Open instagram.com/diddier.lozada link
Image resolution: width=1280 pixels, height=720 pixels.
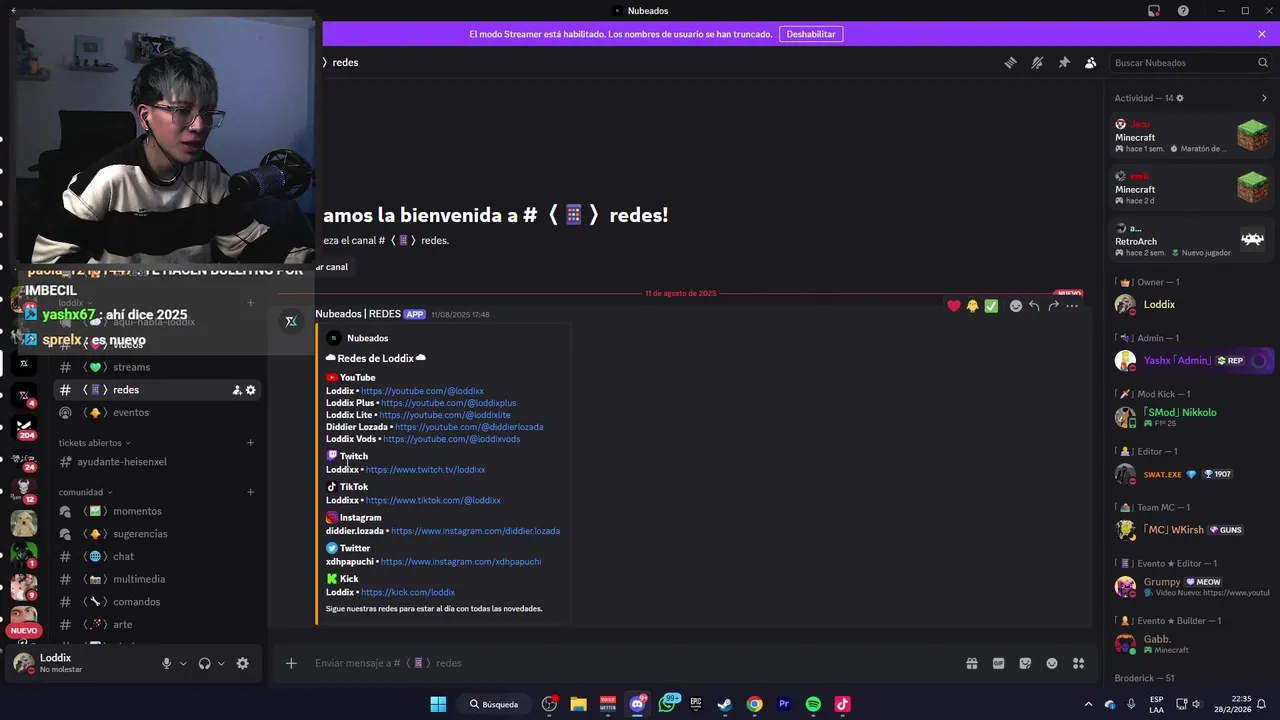475,532
